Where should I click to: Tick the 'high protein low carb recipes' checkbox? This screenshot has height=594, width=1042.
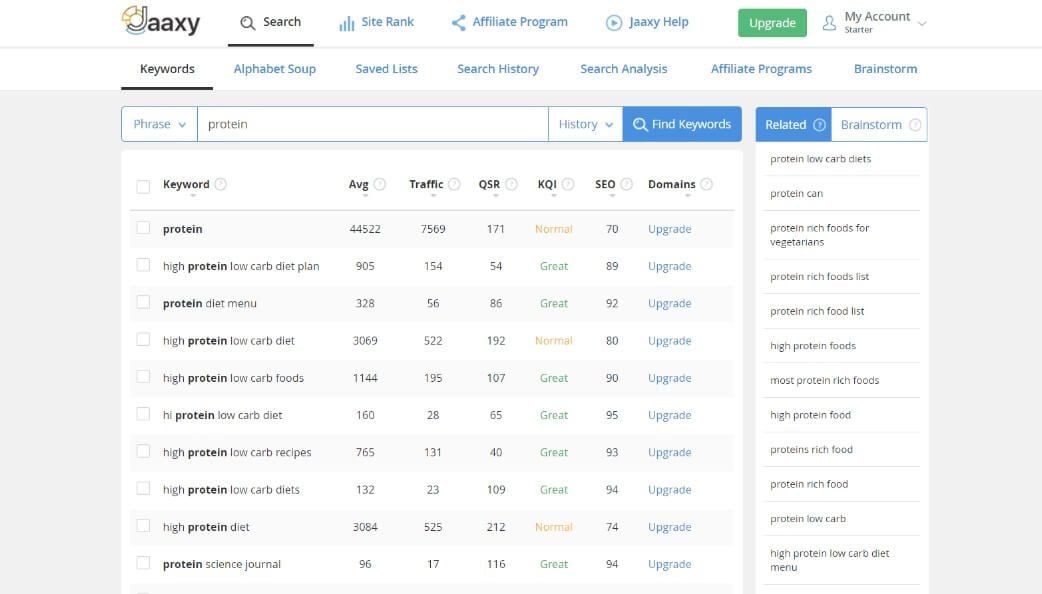tap(143, 451)
